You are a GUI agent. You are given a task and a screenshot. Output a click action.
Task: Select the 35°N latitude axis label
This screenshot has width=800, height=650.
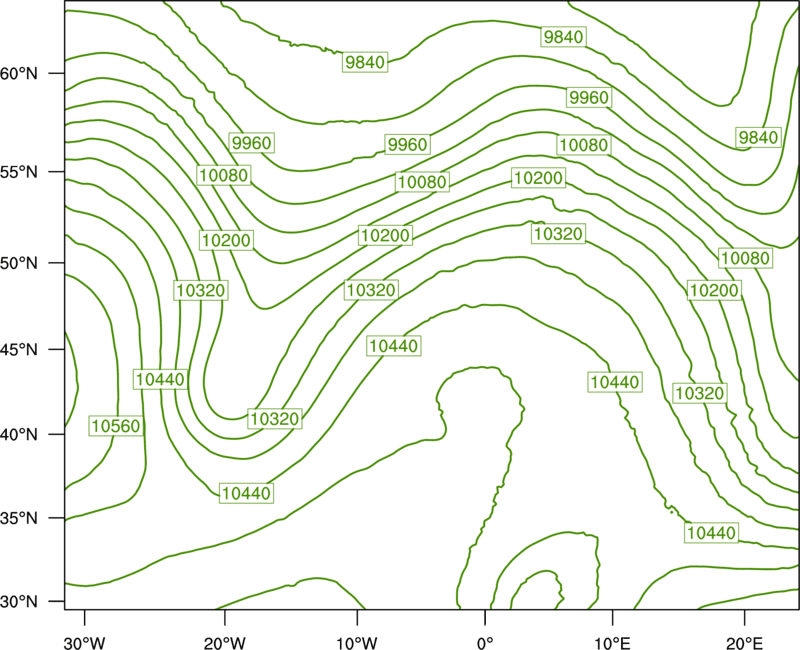pyautogui.click(x=19, y=518)
